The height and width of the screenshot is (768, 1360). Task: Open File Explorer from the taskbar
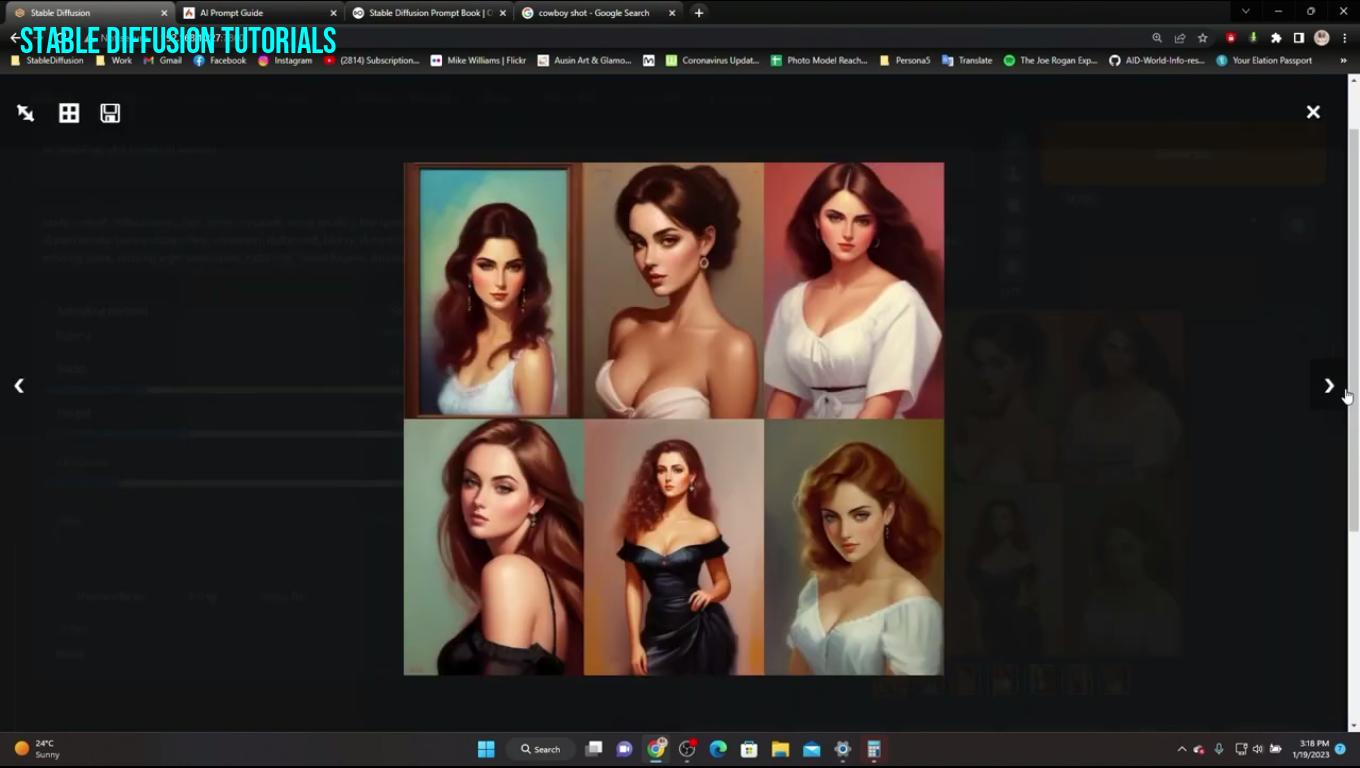[780, 749]
